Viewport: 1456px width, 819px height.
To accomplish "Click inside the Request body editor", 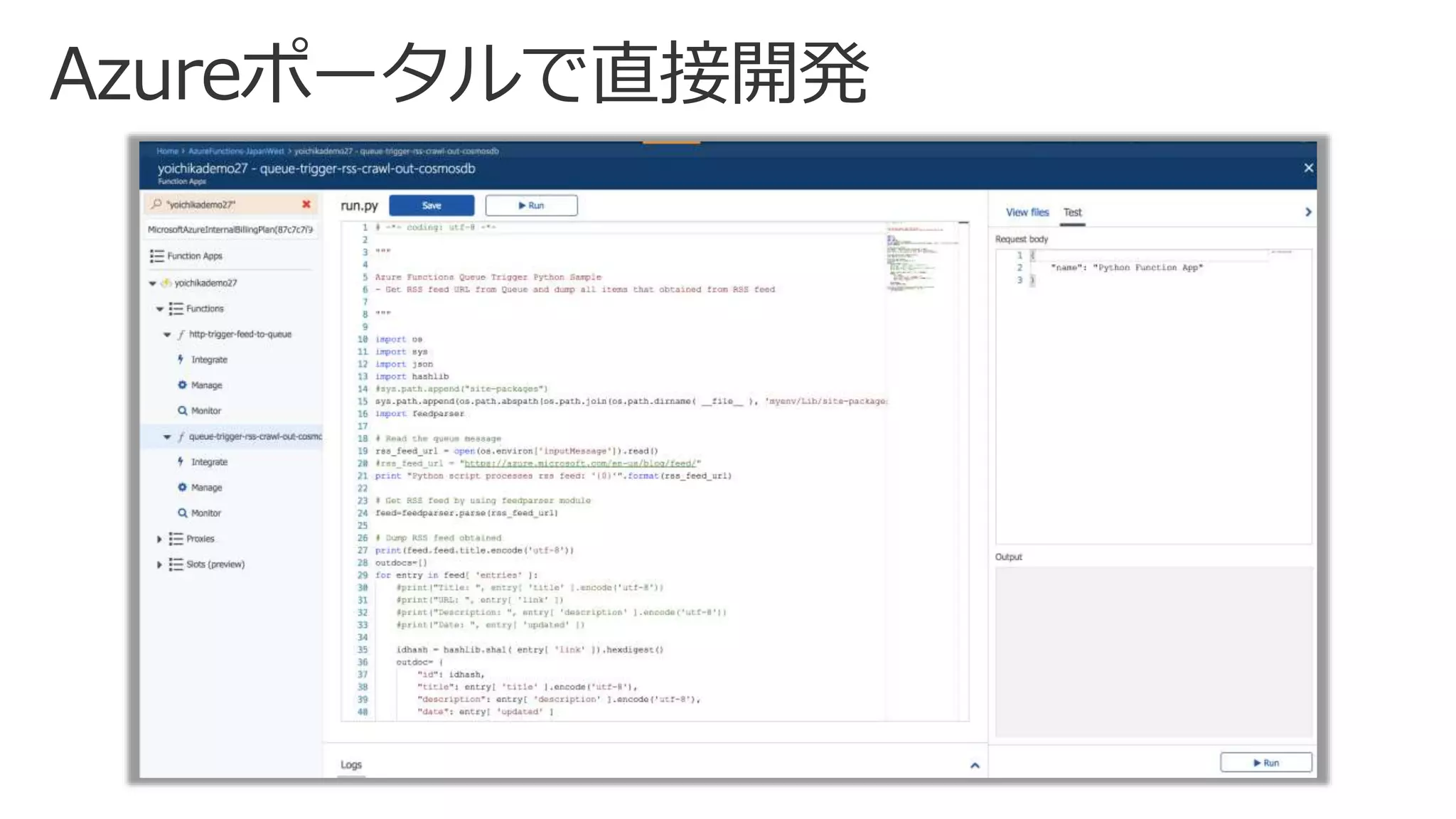I will pyautogui.click(x=1152, y=398).
